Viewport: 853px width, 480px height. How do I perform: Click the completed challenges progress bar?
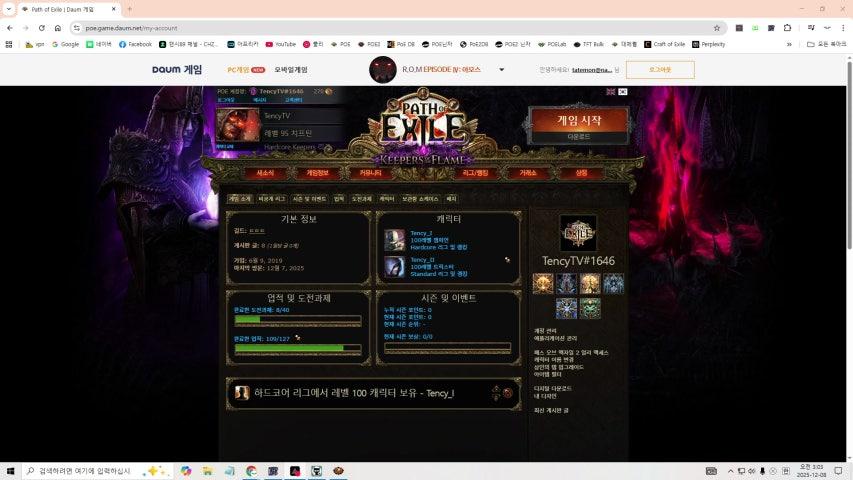tap(298, 321)
